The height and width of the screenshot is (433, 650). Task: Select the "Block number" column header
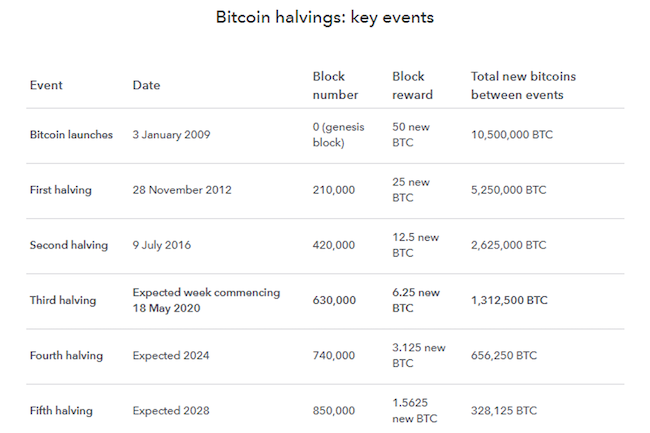coord(332,85)
